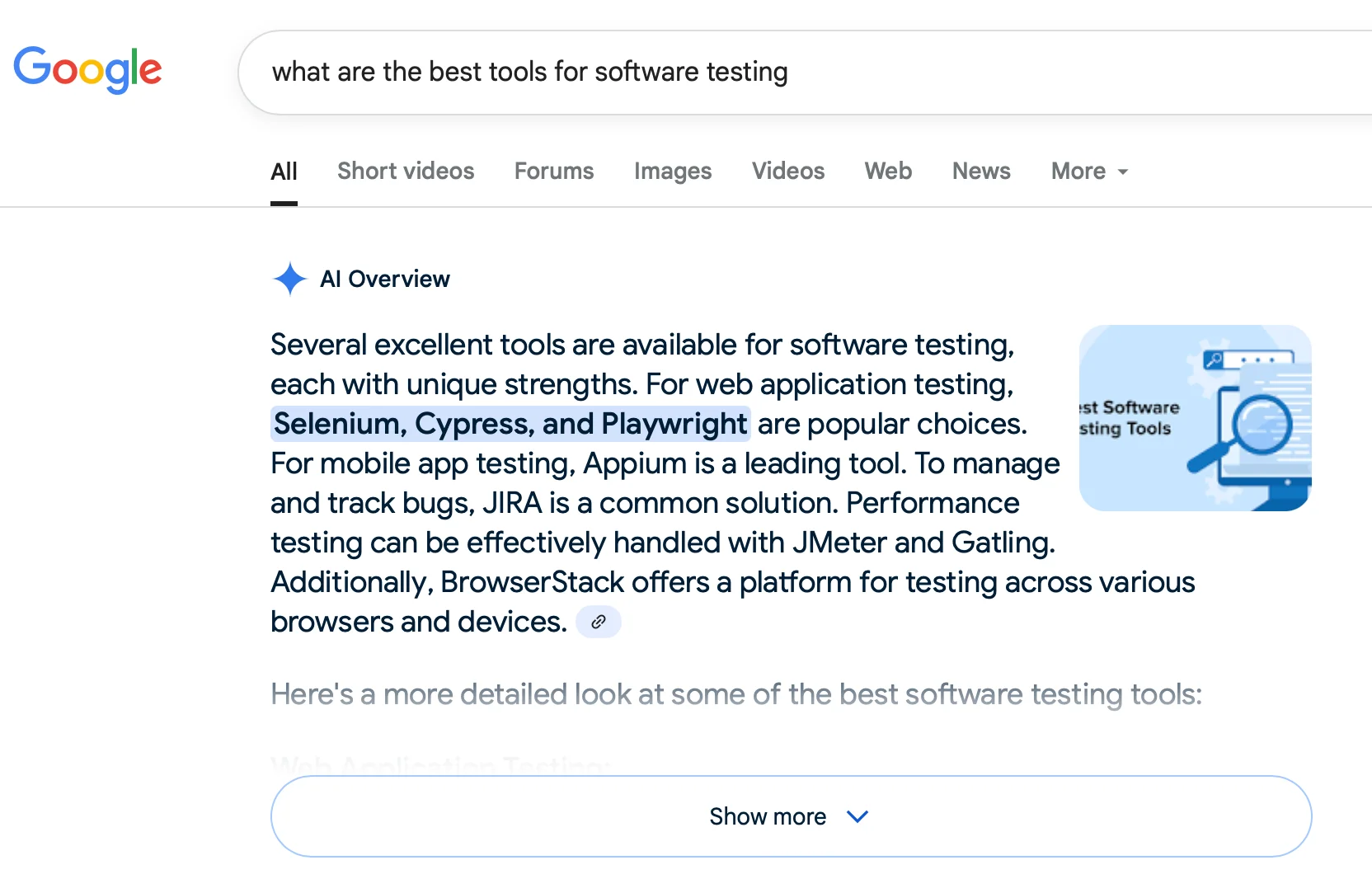This screenshot has width=1372, height=879.
Task: Switch to the Forums tab
Action: [x=554, y=171]
